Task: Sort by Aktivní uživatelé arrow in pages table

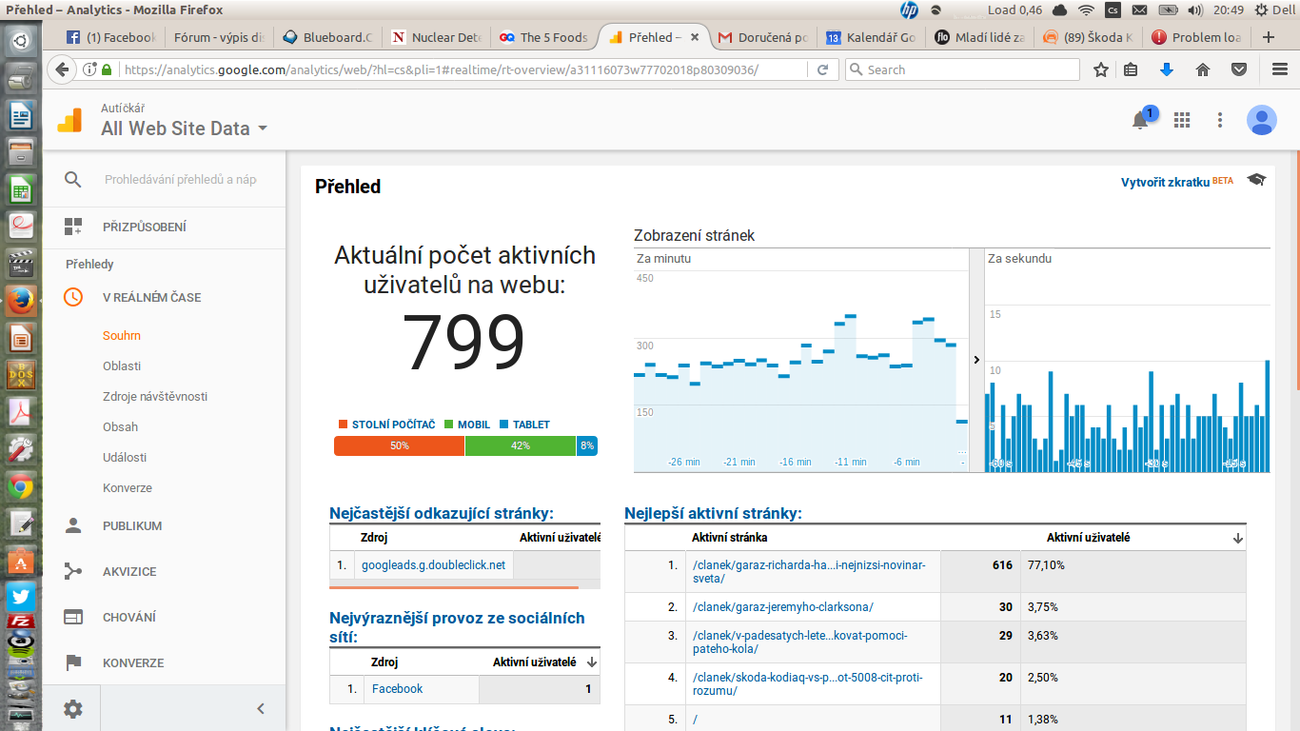Action: (x=1238, y=538)
